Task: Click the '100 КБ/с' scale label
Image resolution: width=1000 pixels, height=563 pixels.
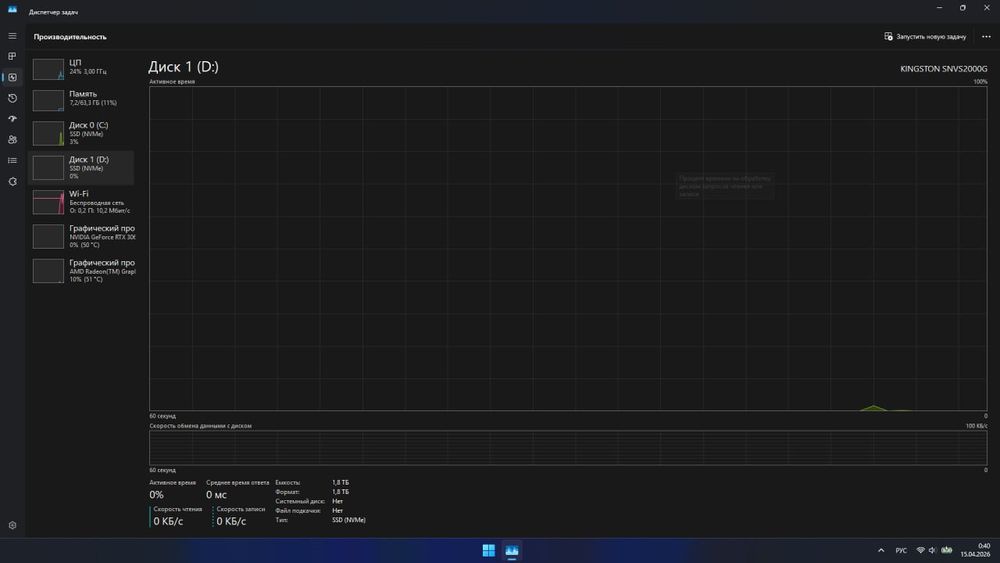Action: (x=976, y=426)
